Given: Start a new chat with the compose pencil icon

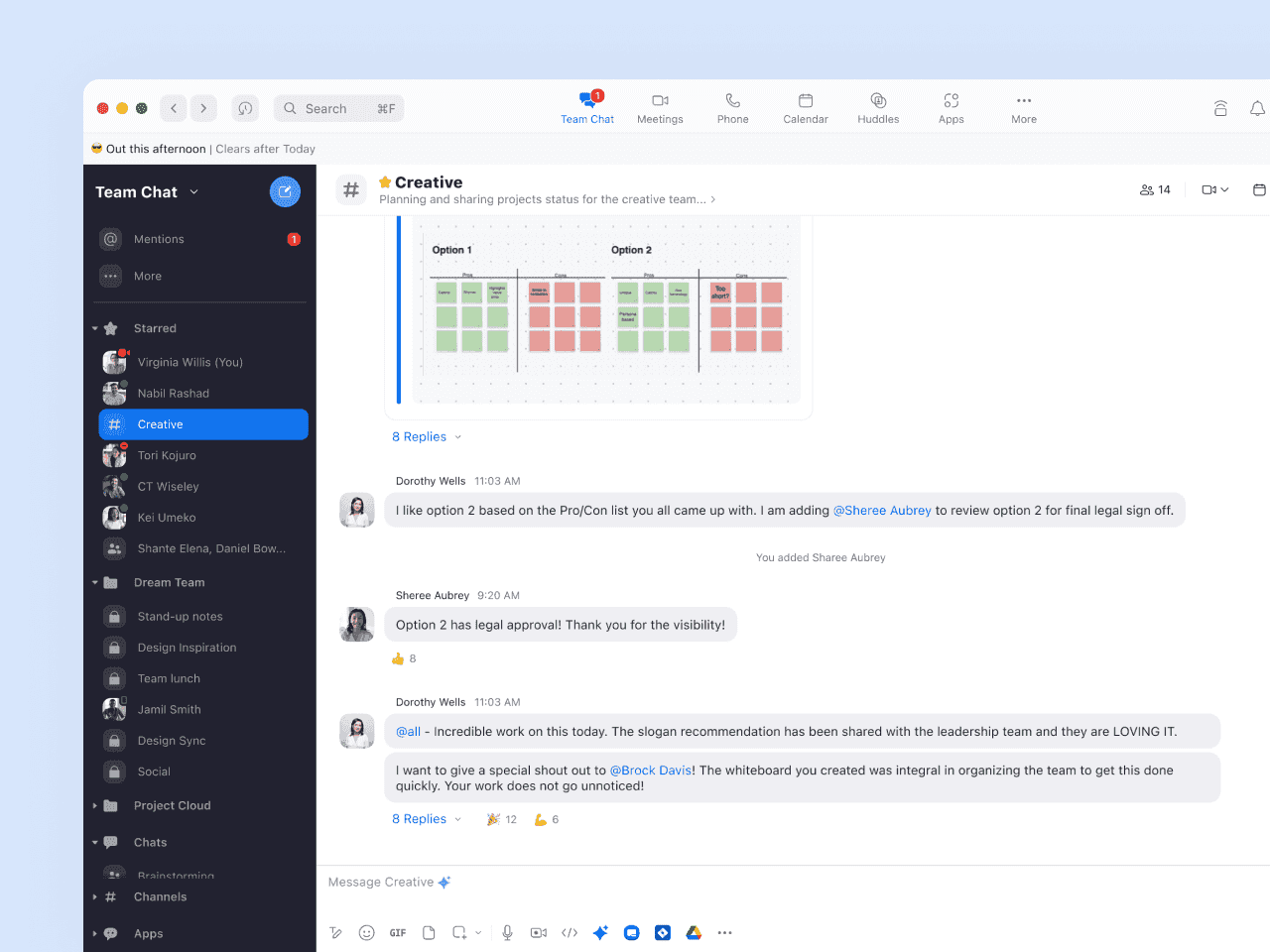Looking at the screenshot, I should [x=285, y=191].
